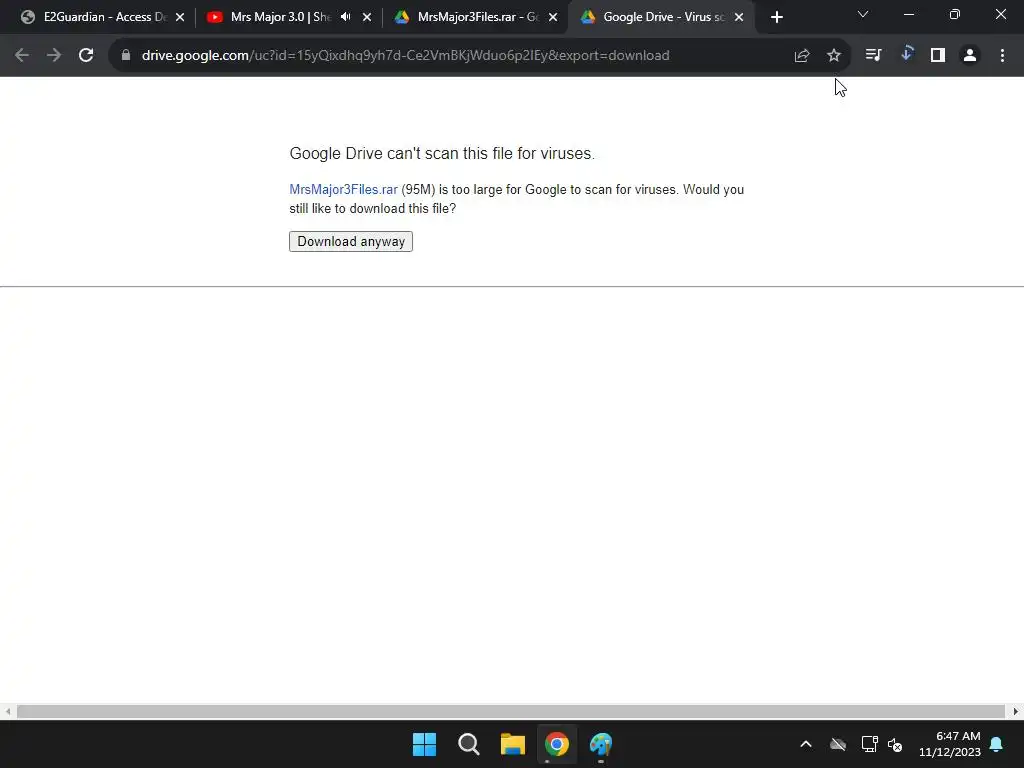Click the OneDrive cloud tray icon
Viewport: 1024px width, 768px height.
[x=838, y=744]
